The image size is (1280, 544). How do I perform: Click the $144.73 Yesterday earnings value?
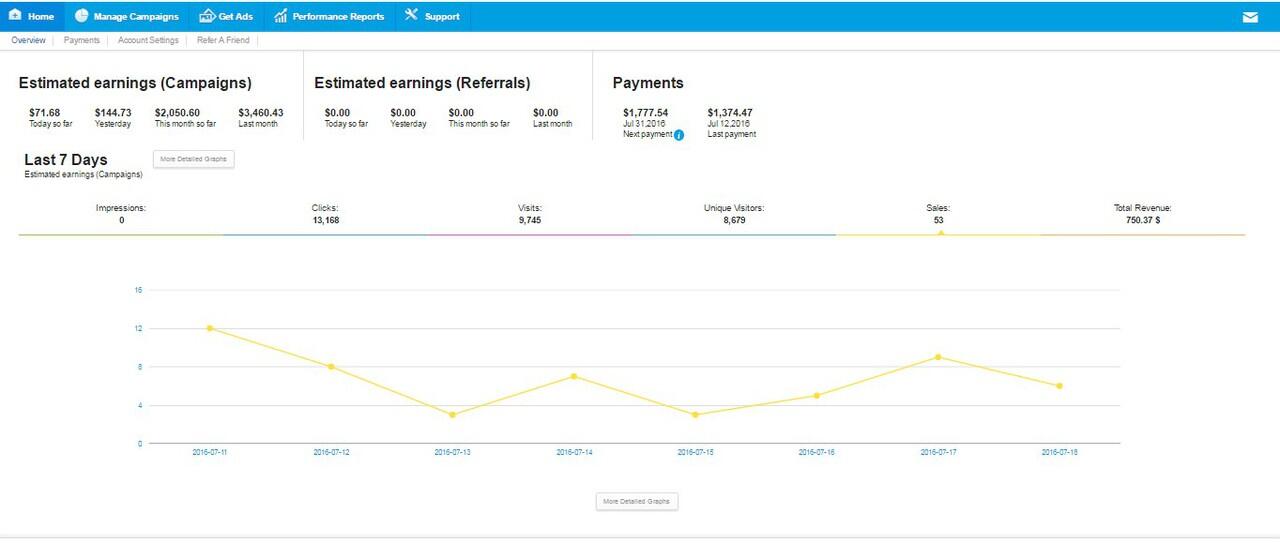click(x=113, y=113)
